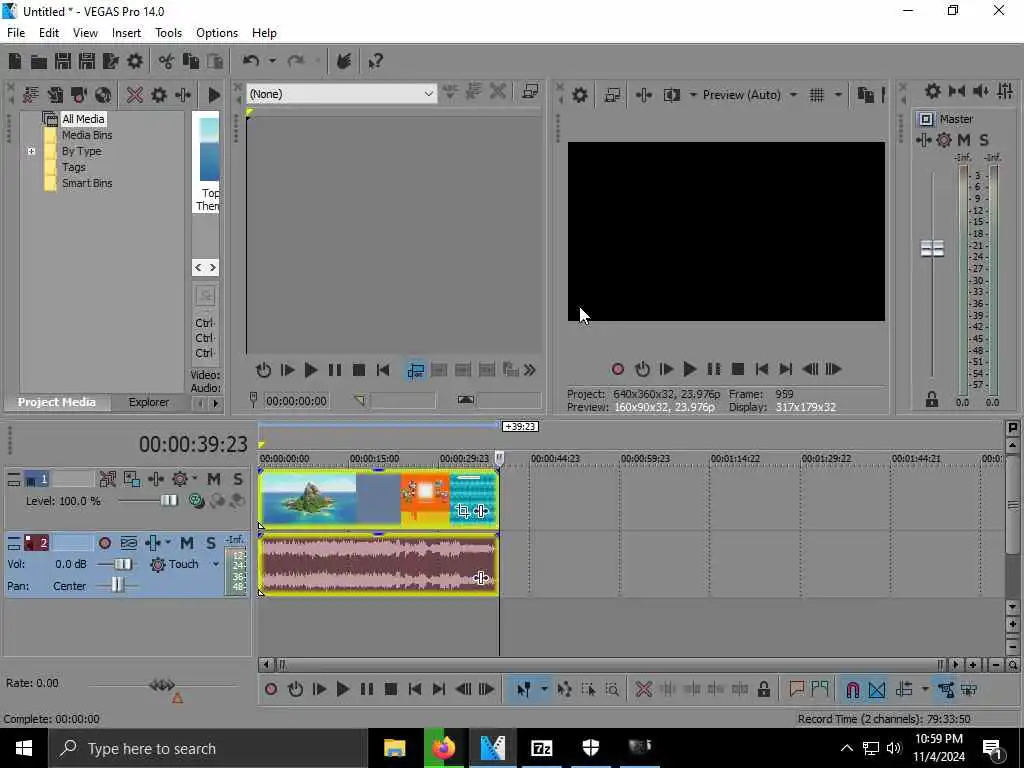The height and width of the screenshot is (768, 1024).
Task: Switch to the Explorer tab
Action: pyautogui.click(x=149, y=402)
